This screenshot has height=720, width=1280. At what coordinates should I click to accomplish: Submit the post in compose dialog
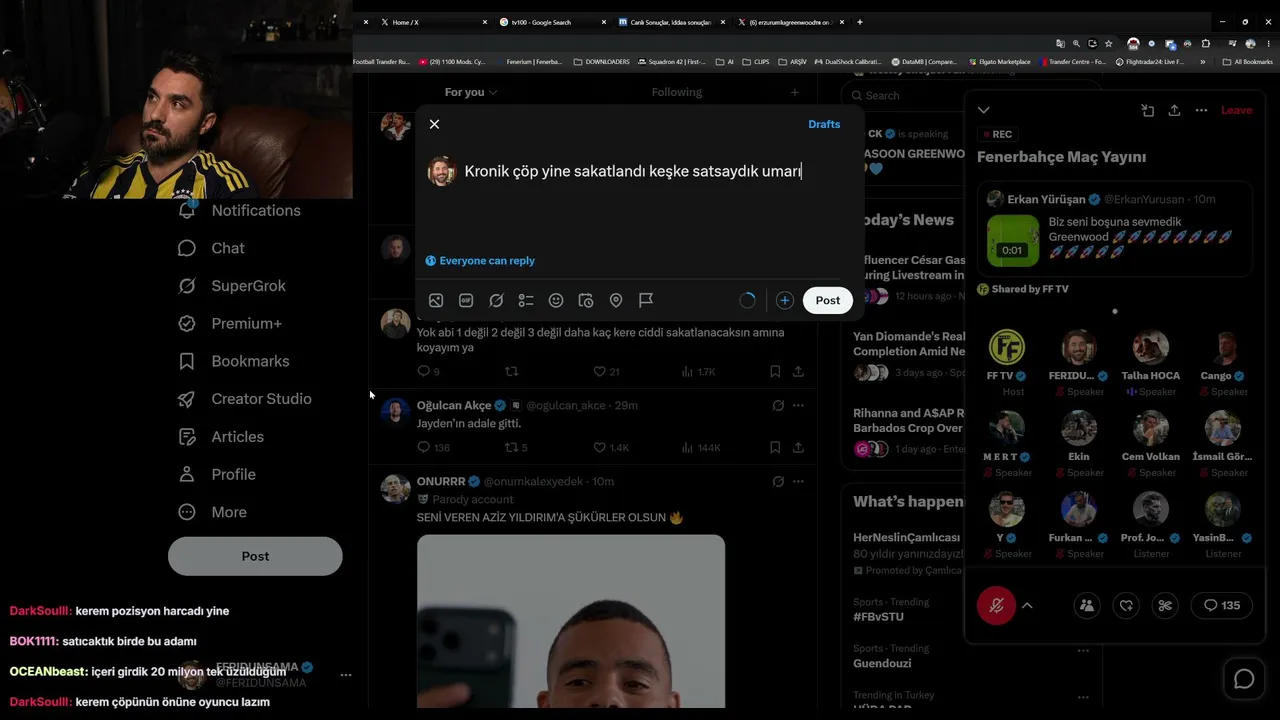click(x=828, y=300)
